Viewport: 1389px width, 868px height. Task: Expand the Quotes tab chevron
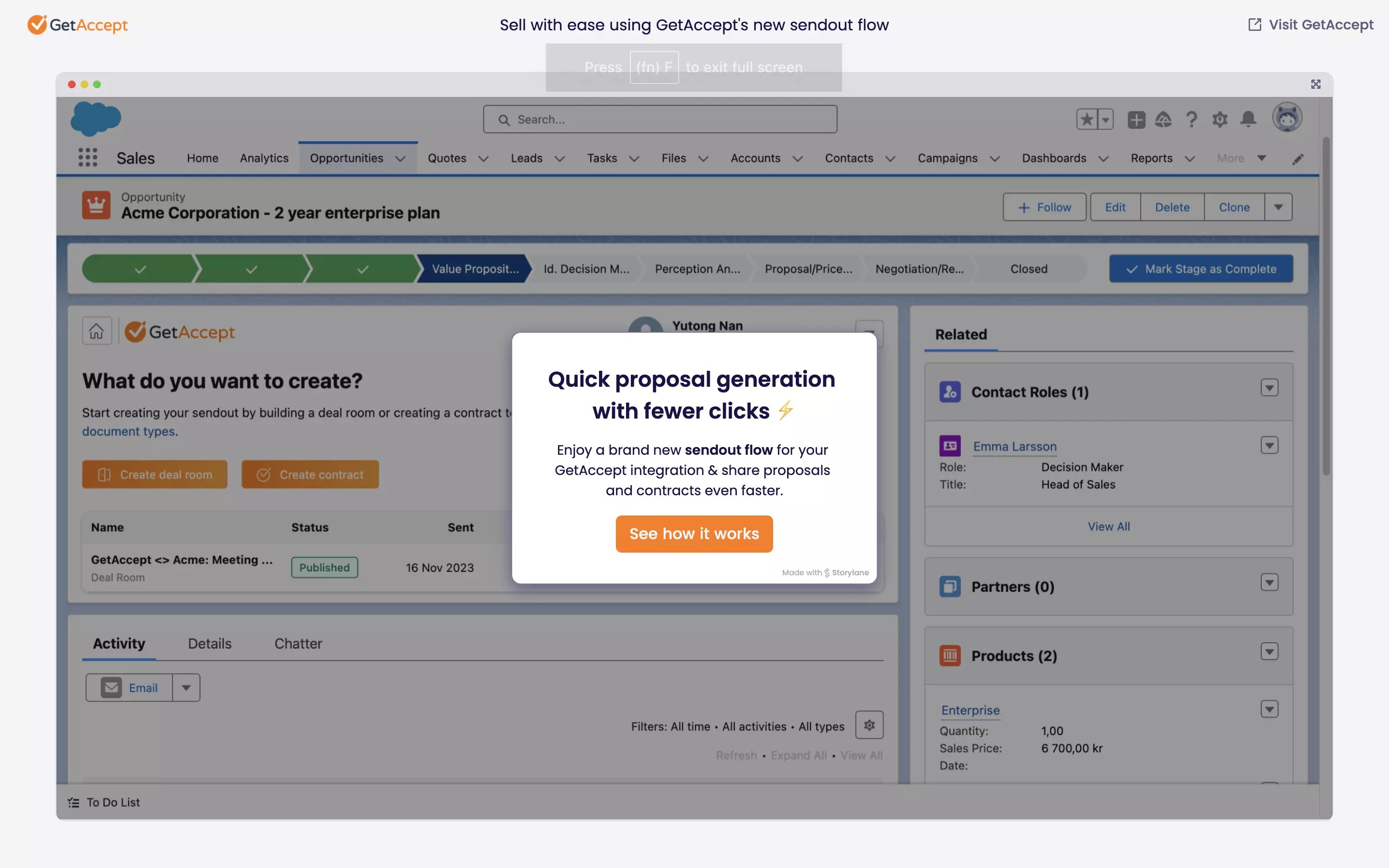pyautogui.click(x=483, y=159)
